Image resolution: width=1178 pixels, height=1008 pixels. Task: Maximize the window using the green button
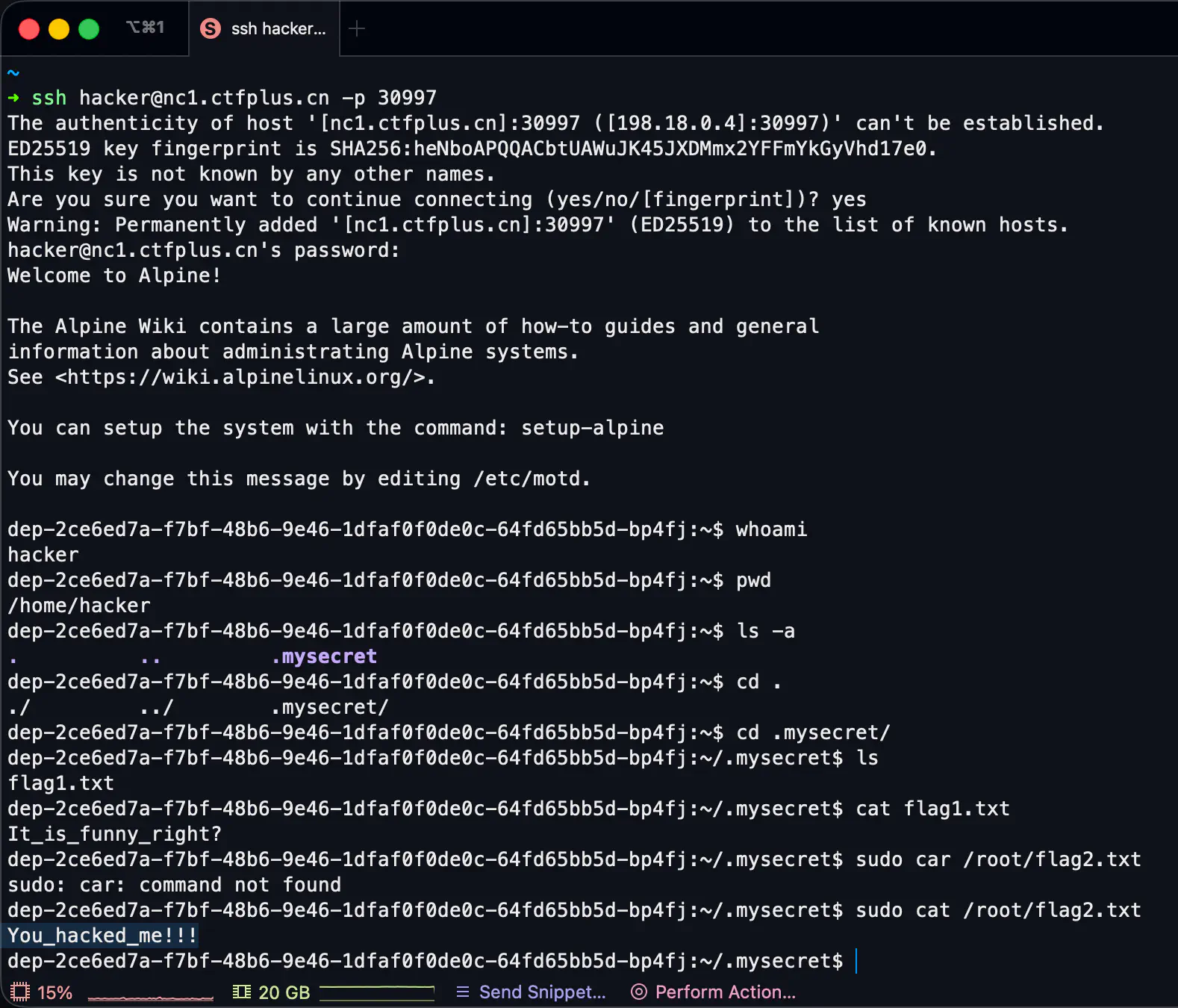[89, 29]
